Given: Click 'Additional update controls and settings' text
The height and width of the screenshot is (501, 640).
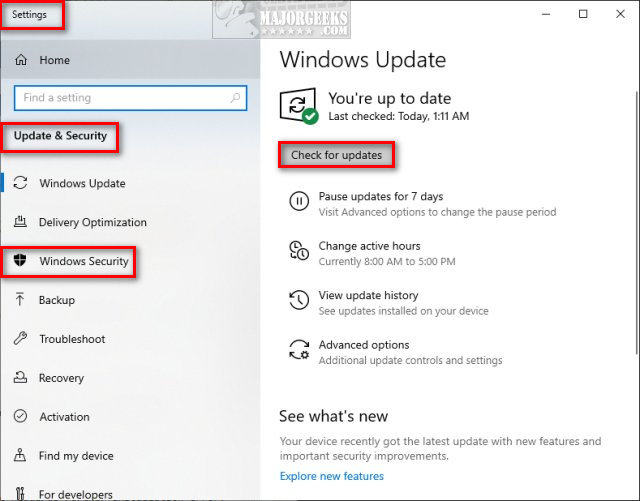Looking at the screenshot, I should point(411,361).
